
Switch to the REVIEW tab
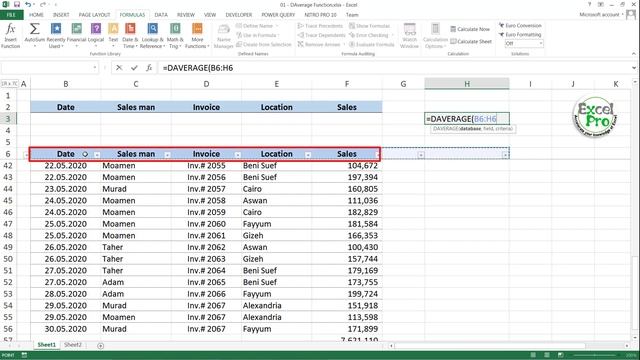coord(186,15)
